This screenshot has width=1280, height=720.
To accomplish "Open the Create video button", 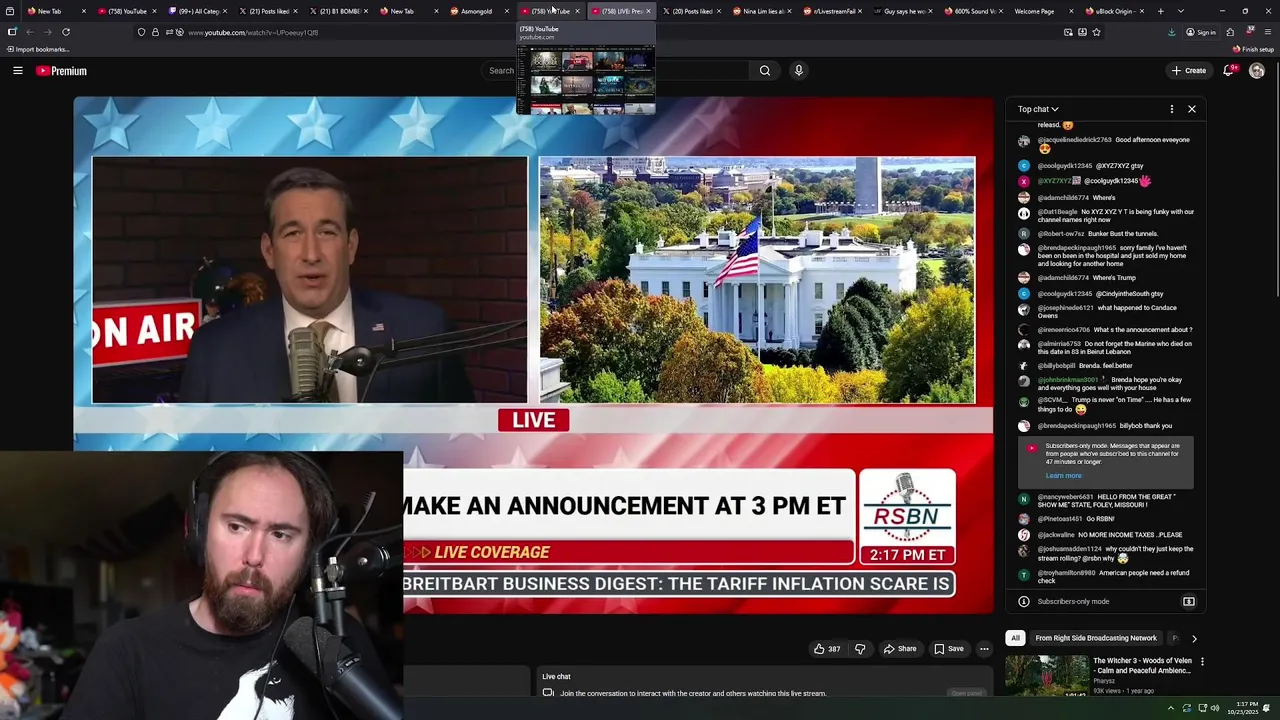I will tap(1189, 71).
